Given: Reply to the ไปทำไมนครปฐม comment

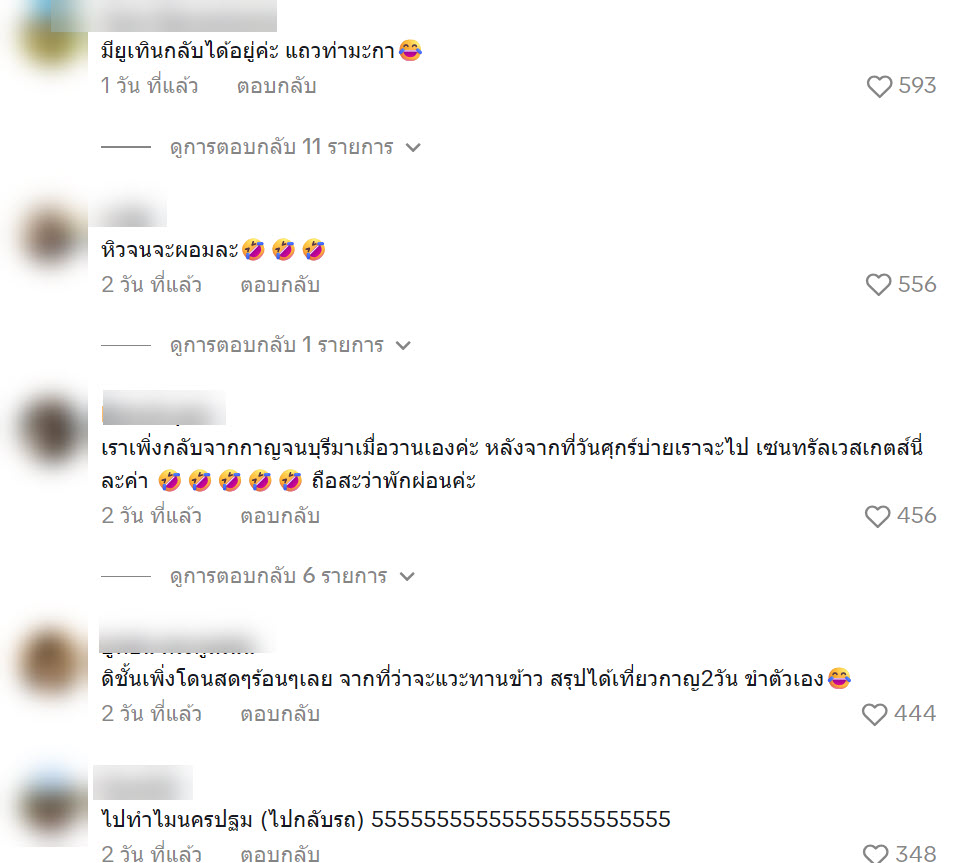Looking at the screenshot, I should coord(280,853).
